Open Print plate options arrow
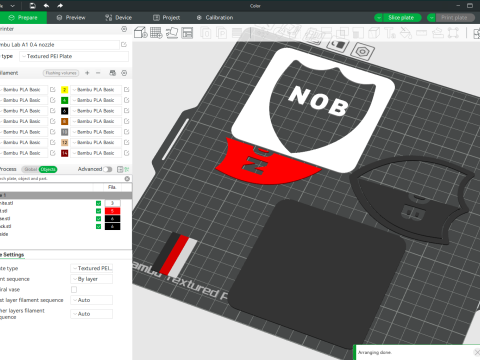 431,18
